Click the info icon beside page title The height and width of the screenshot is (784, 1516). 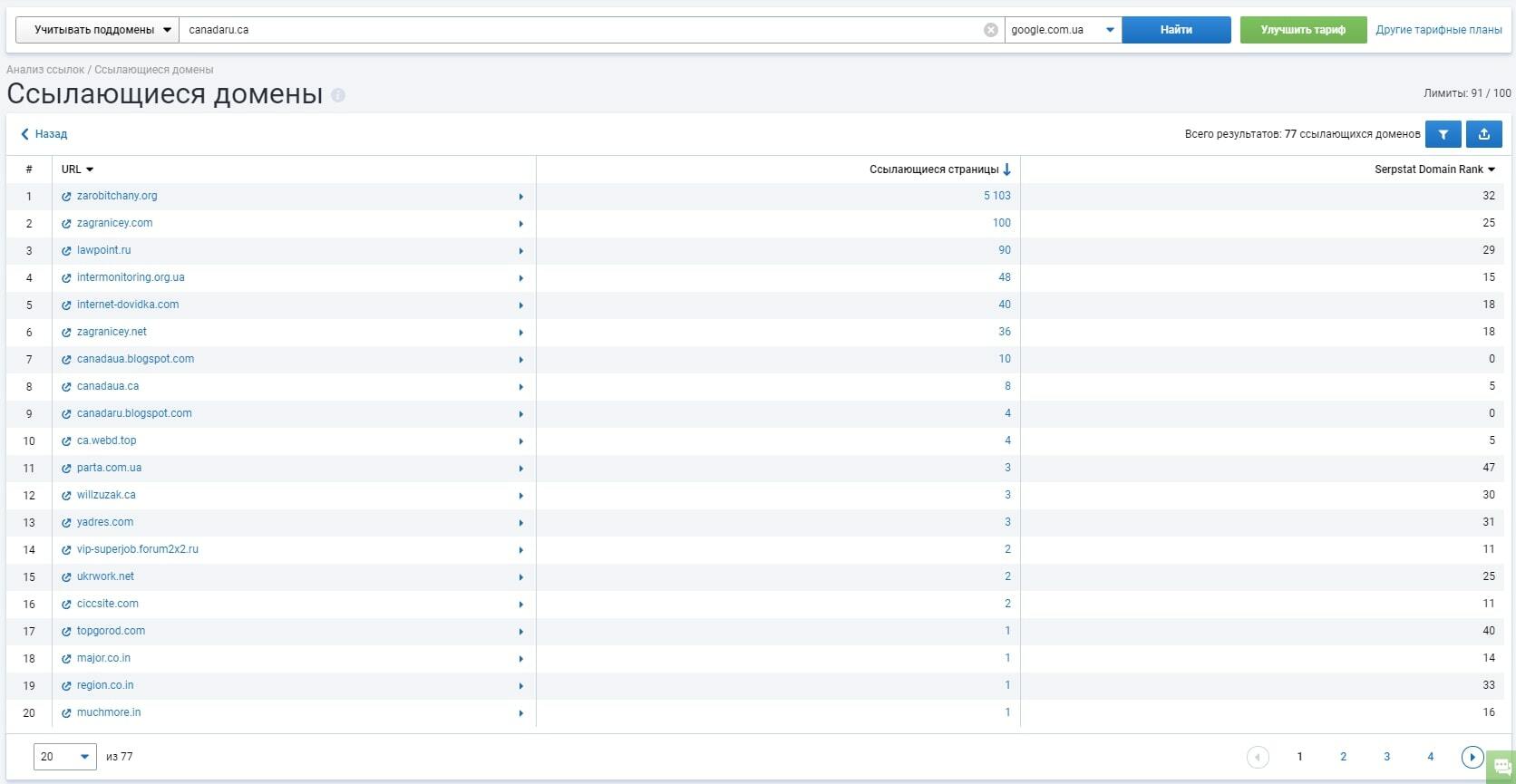[338, 95]
